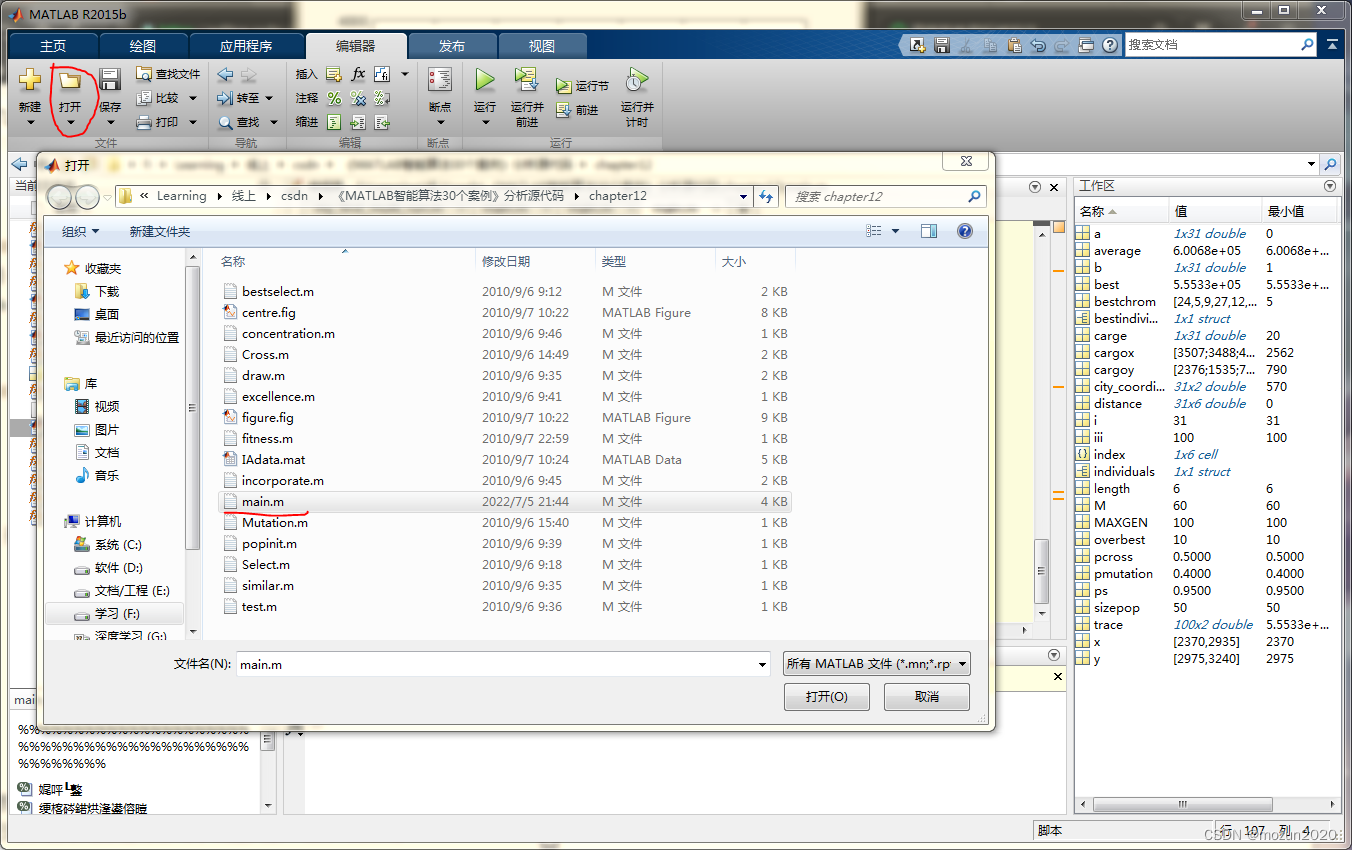
Task: Click the 运行并前进 run and advance icon
Action: [x=527, y=80]
